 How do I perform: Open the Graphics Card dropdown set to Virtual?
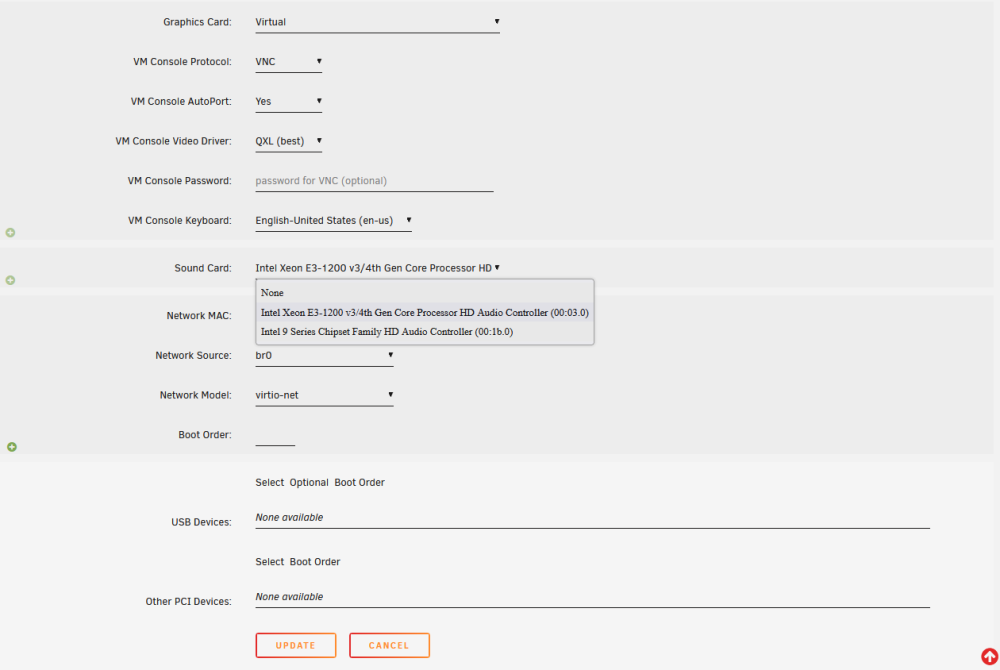[x=377, y=22]
